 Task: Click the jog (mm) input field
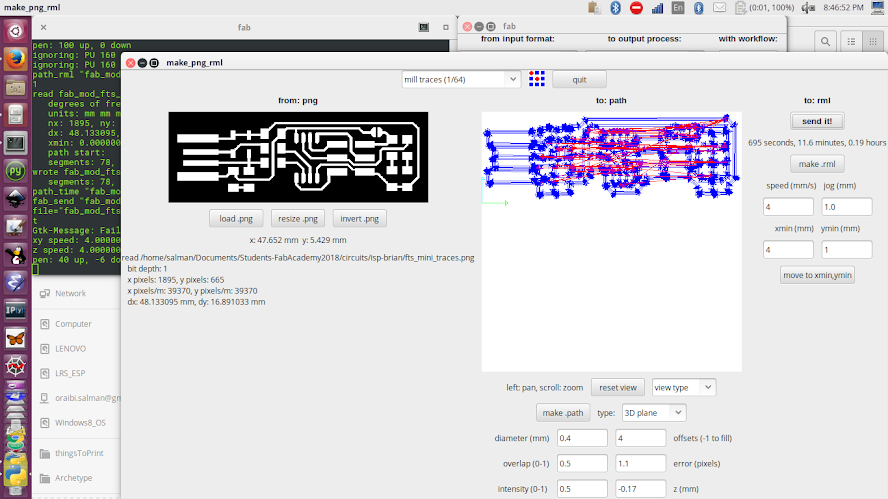pos(847,207)
